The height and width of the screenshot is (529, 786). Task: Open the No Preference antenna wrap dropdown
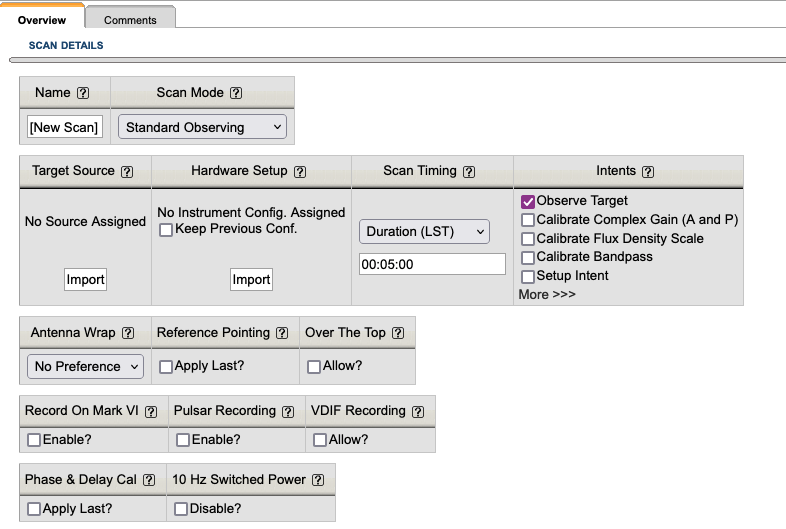tap(85, 366)
